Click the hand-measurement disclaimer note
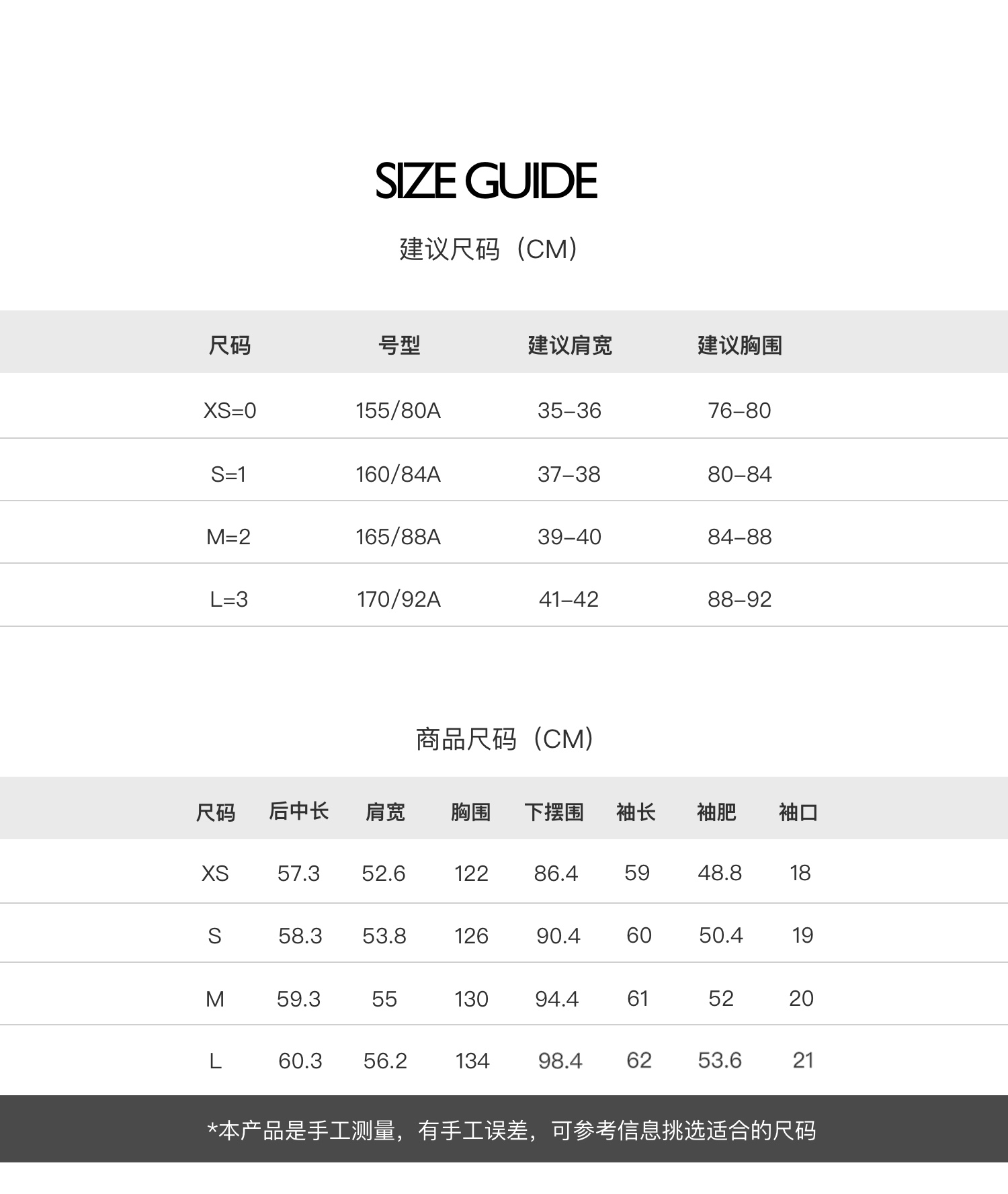This screenshot has width=1008, height=1194. click(511, 1131)
